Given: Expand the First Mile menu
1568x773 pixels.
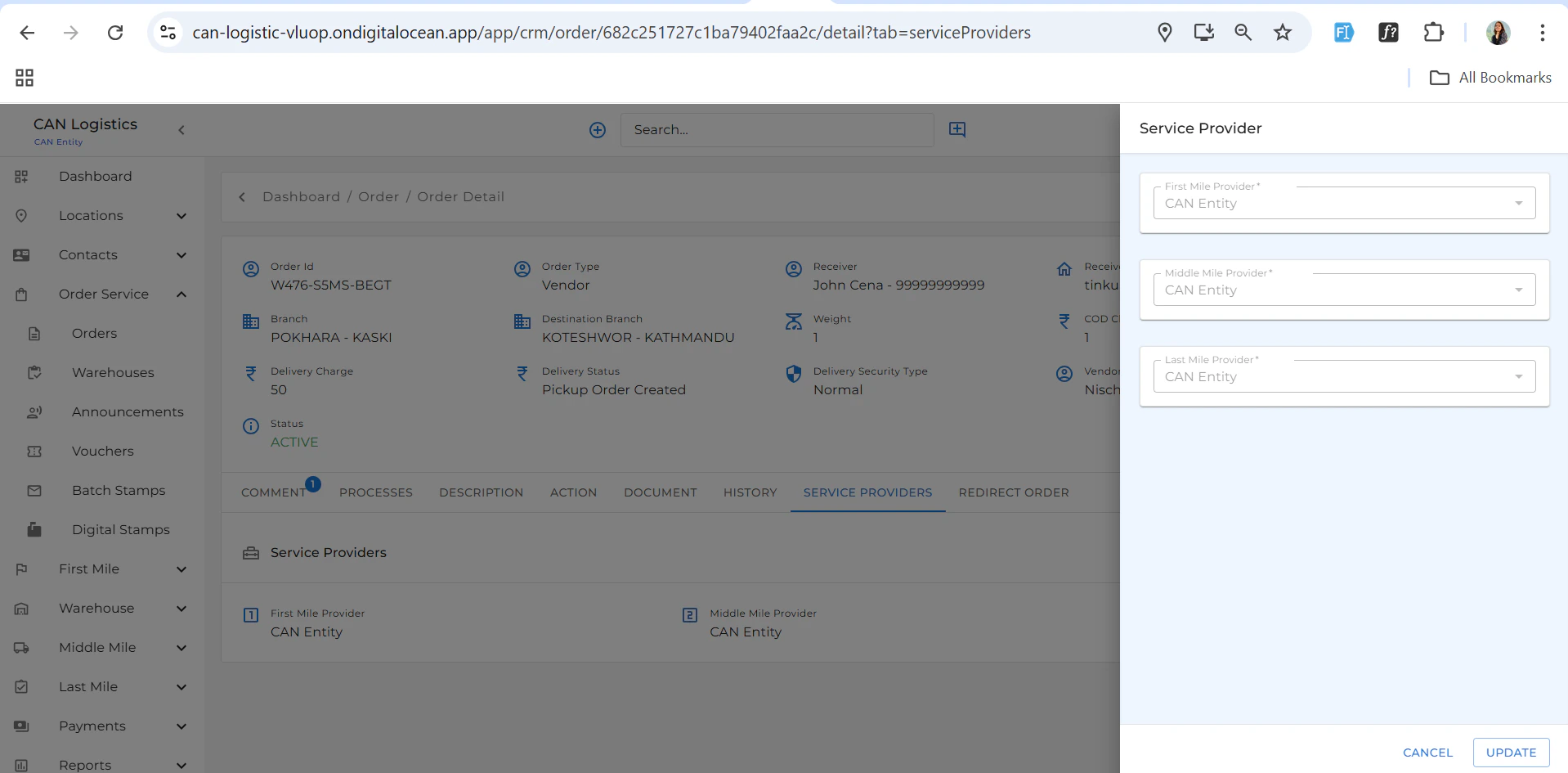Looking at the screenshot, I should (x=102, y=569).
